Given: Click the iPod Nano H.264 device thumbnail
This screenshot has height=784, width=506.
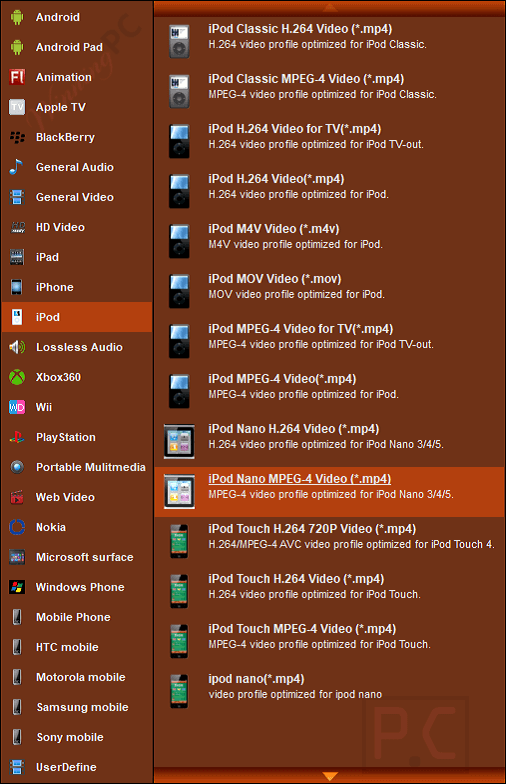Looking at the screenshot, I should click(179, 441).
